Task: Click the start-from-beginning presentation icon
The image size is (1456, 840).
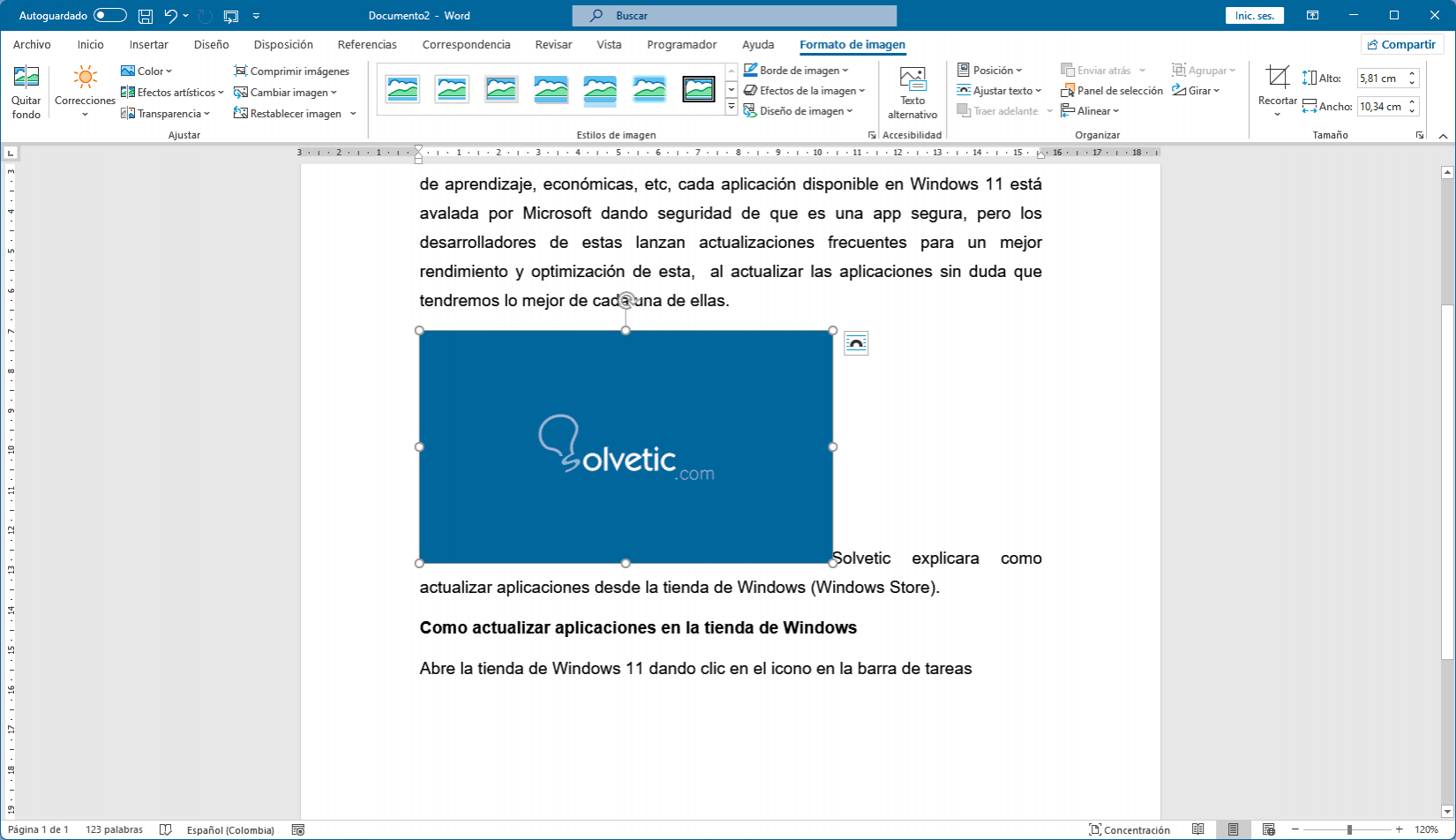Action: (x=231, y=16)
